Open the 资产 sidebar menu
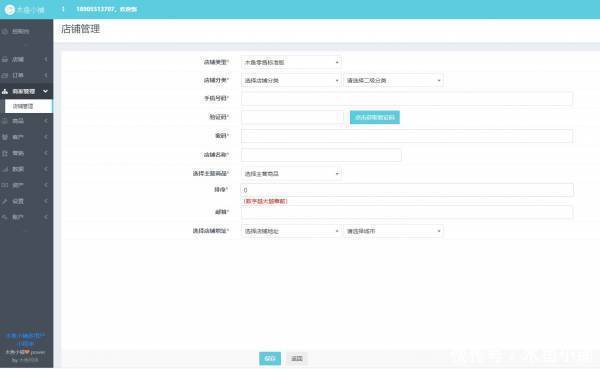This screenshot has width=600, height=369. click(x=18, y=185)
